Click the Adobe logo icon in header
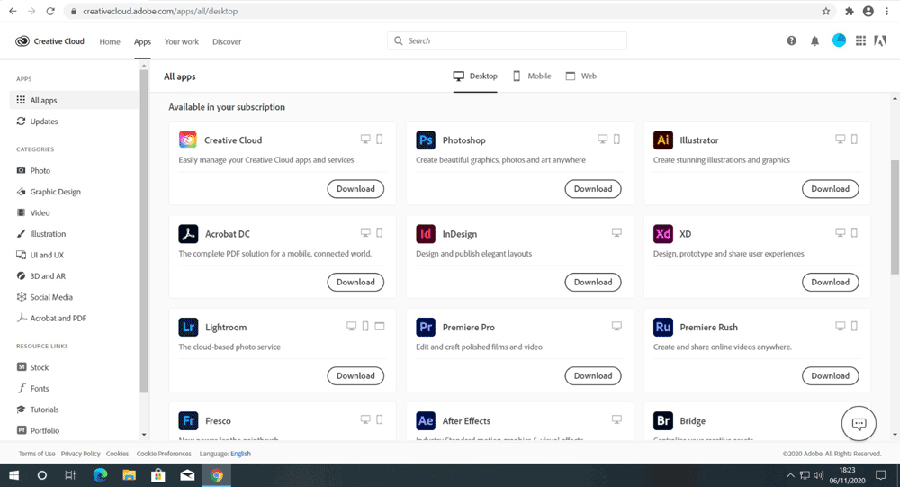Image resolution: width=900 pixels, height=487 pixels. pyautogui.click(x=880, y=41)
